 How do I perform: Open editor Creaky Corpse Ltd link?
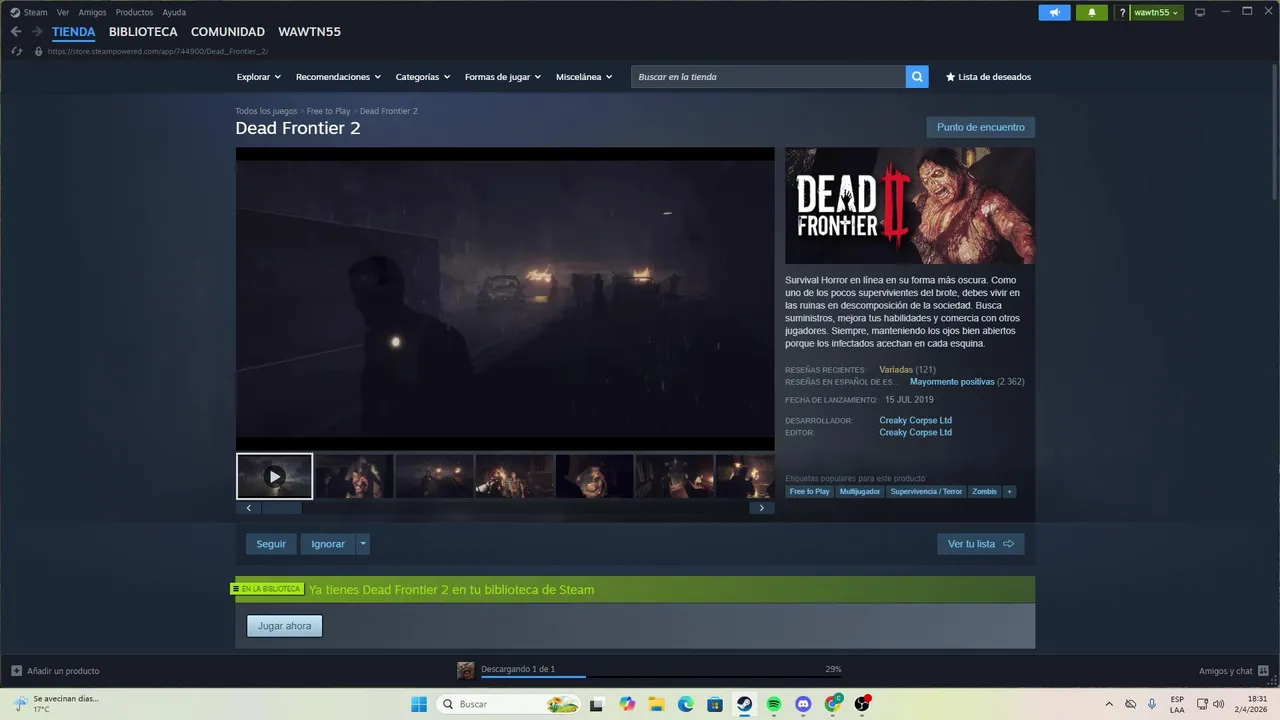[x=915, y=433]
